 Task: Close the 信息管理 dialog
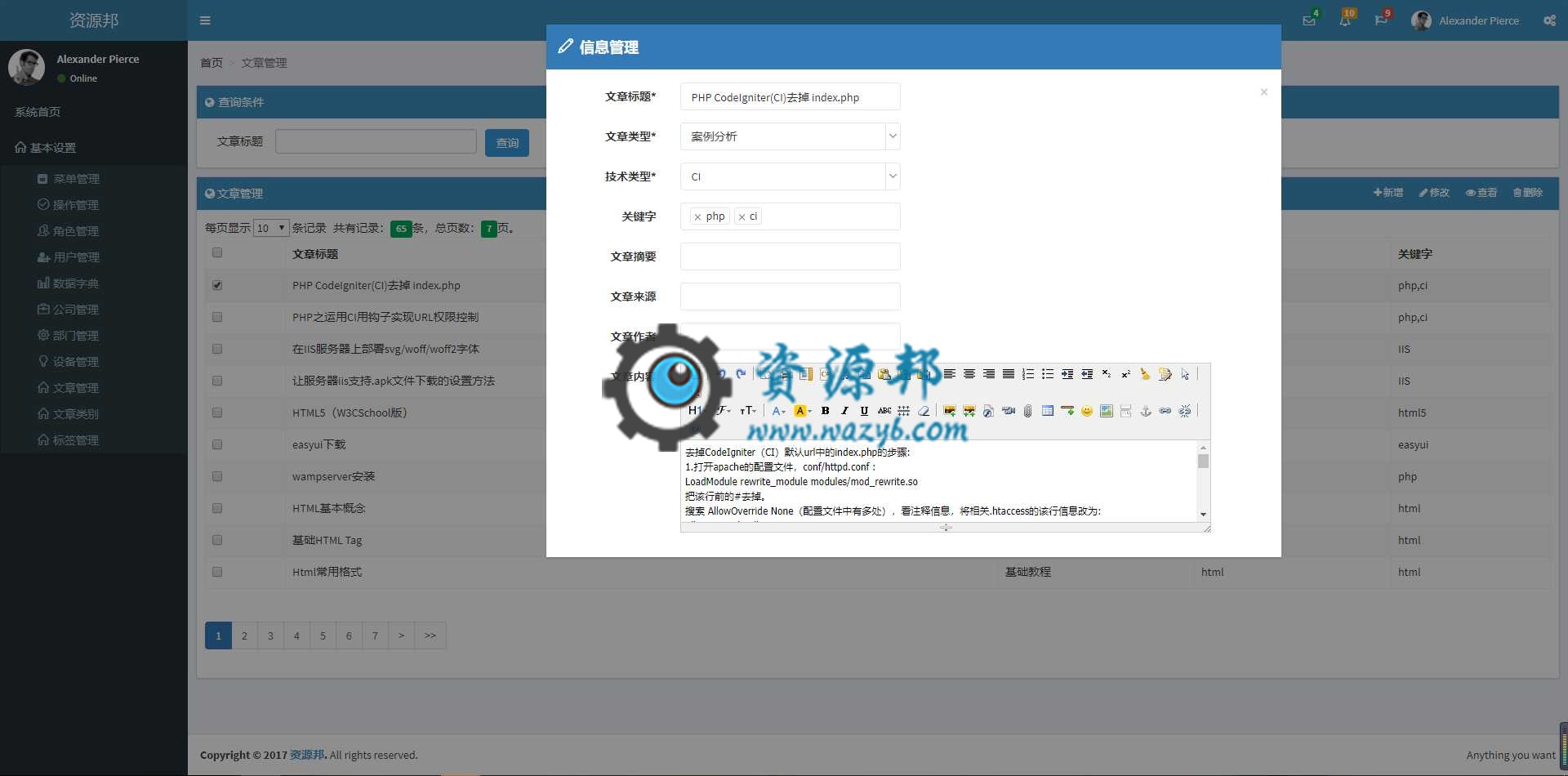(1263, 91)
